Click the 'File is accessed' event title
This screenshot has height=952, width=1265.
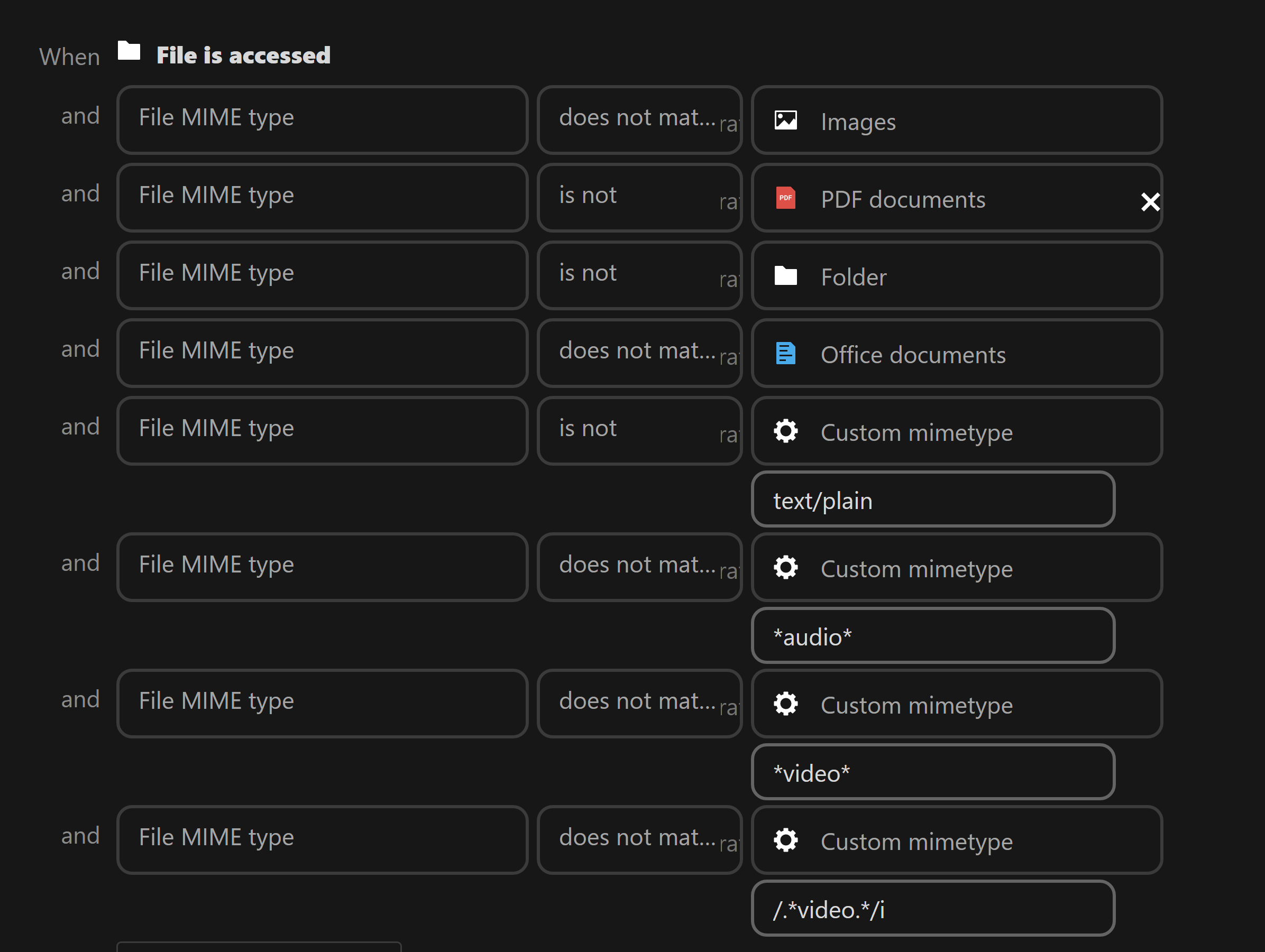pyautogui.click(x=243, y=54)
